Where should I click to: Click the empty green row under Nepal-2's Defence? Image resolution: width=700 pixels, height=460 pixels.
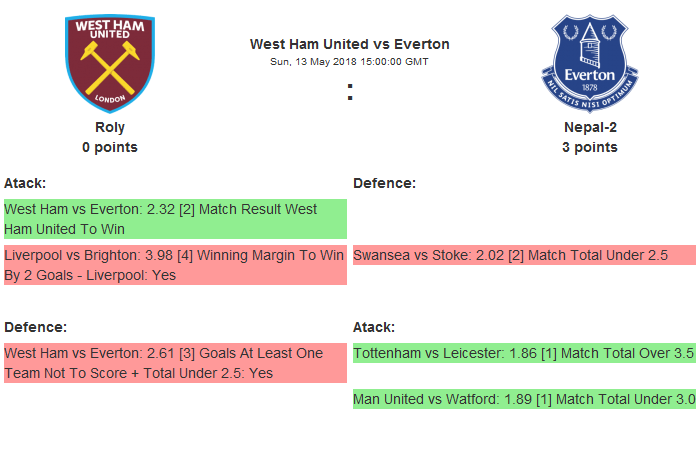524,219
